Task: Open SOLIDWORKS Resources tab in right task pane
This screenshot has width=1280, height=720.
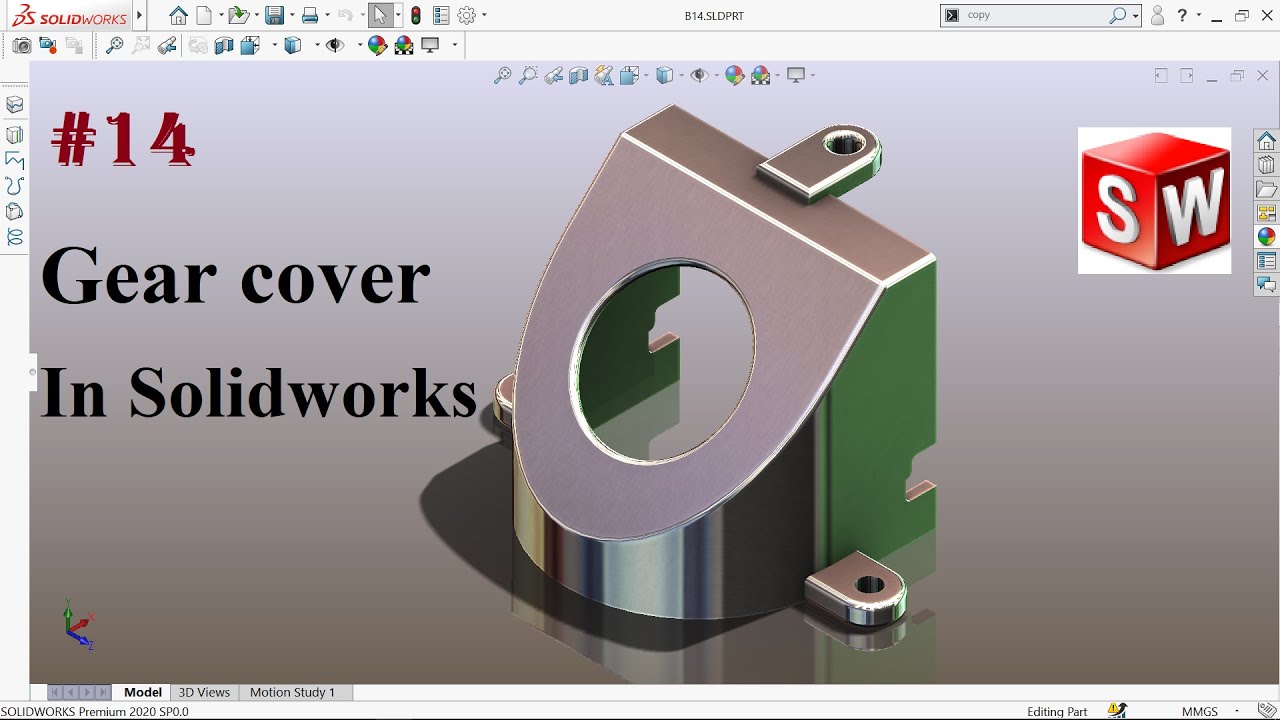Action: point(1266,141)
